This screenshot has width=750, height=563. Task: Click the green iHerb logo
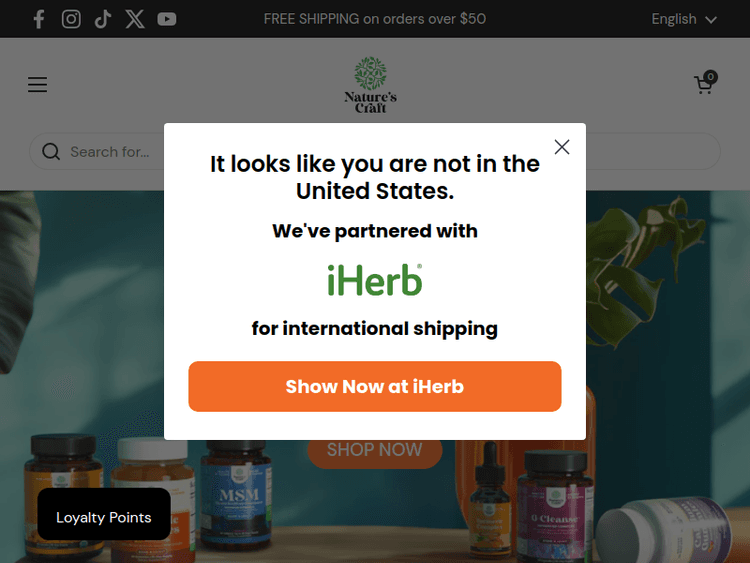point(375,280)
